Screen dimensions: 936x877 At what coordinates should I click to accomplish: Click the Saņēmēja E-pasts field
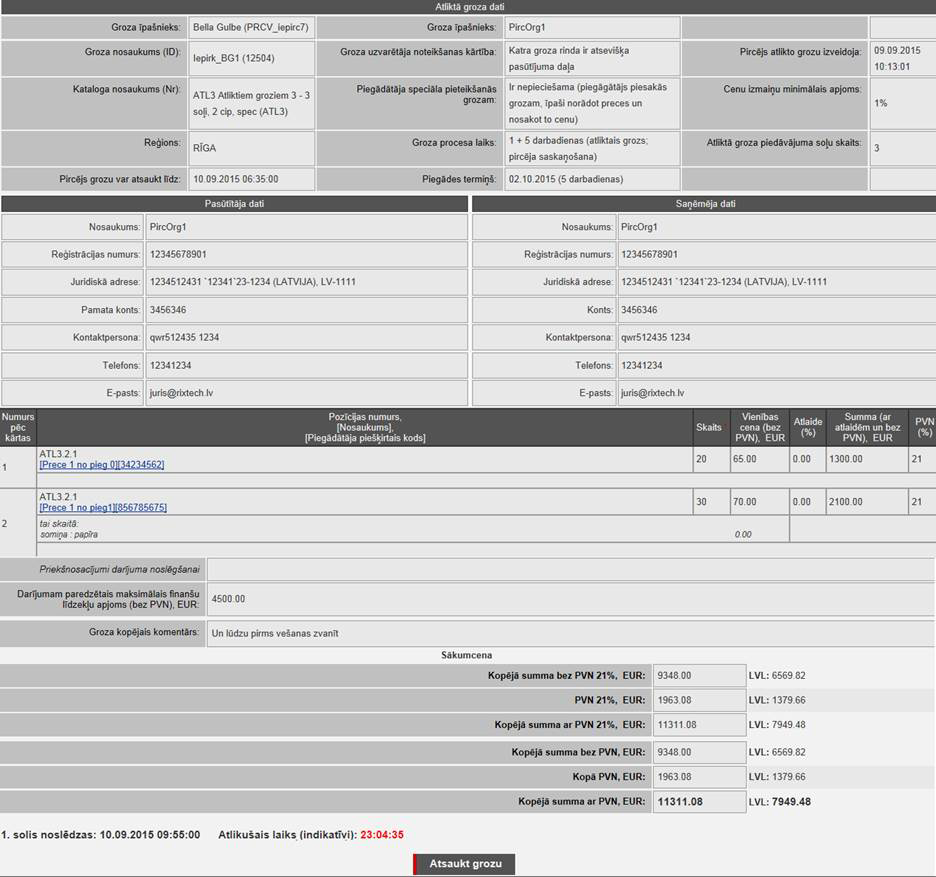[776, 393]
